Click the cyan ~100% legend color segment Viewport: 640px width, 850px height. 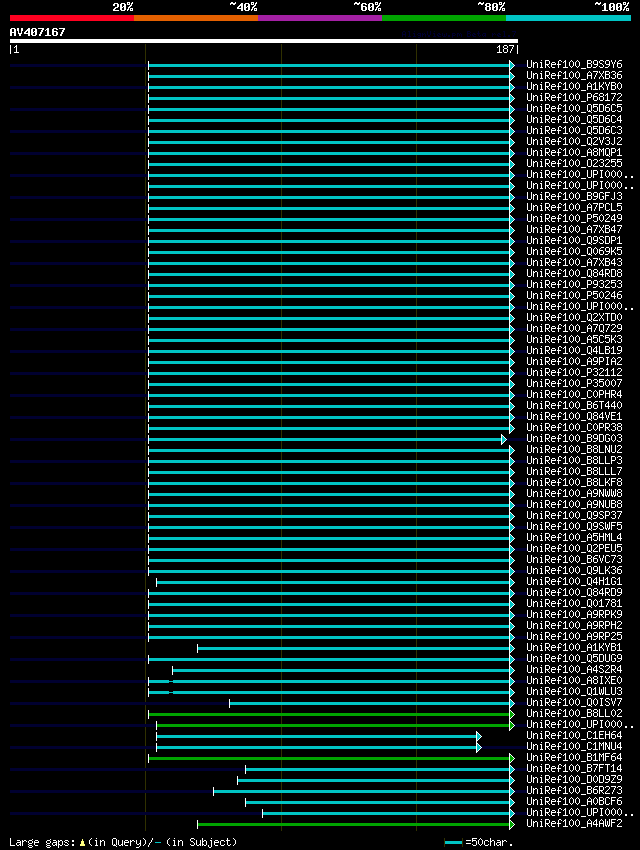point(568,18)
